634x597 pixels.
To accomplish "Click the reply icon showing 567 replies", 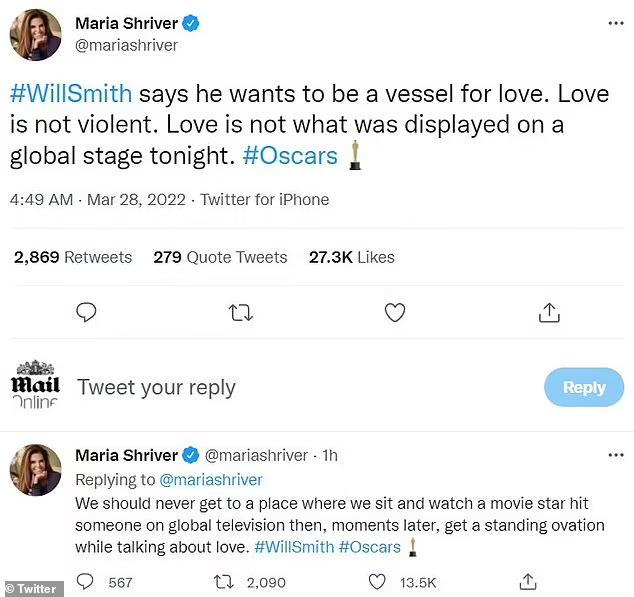I will point(87,581).
